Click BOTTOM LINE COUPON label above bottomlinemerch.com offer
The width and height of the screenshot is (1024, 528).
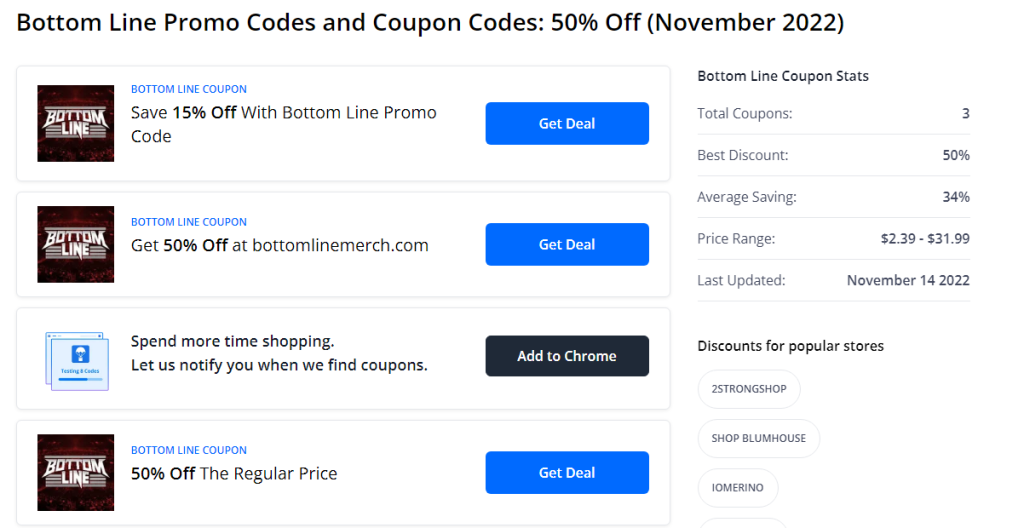pos(189,222)
